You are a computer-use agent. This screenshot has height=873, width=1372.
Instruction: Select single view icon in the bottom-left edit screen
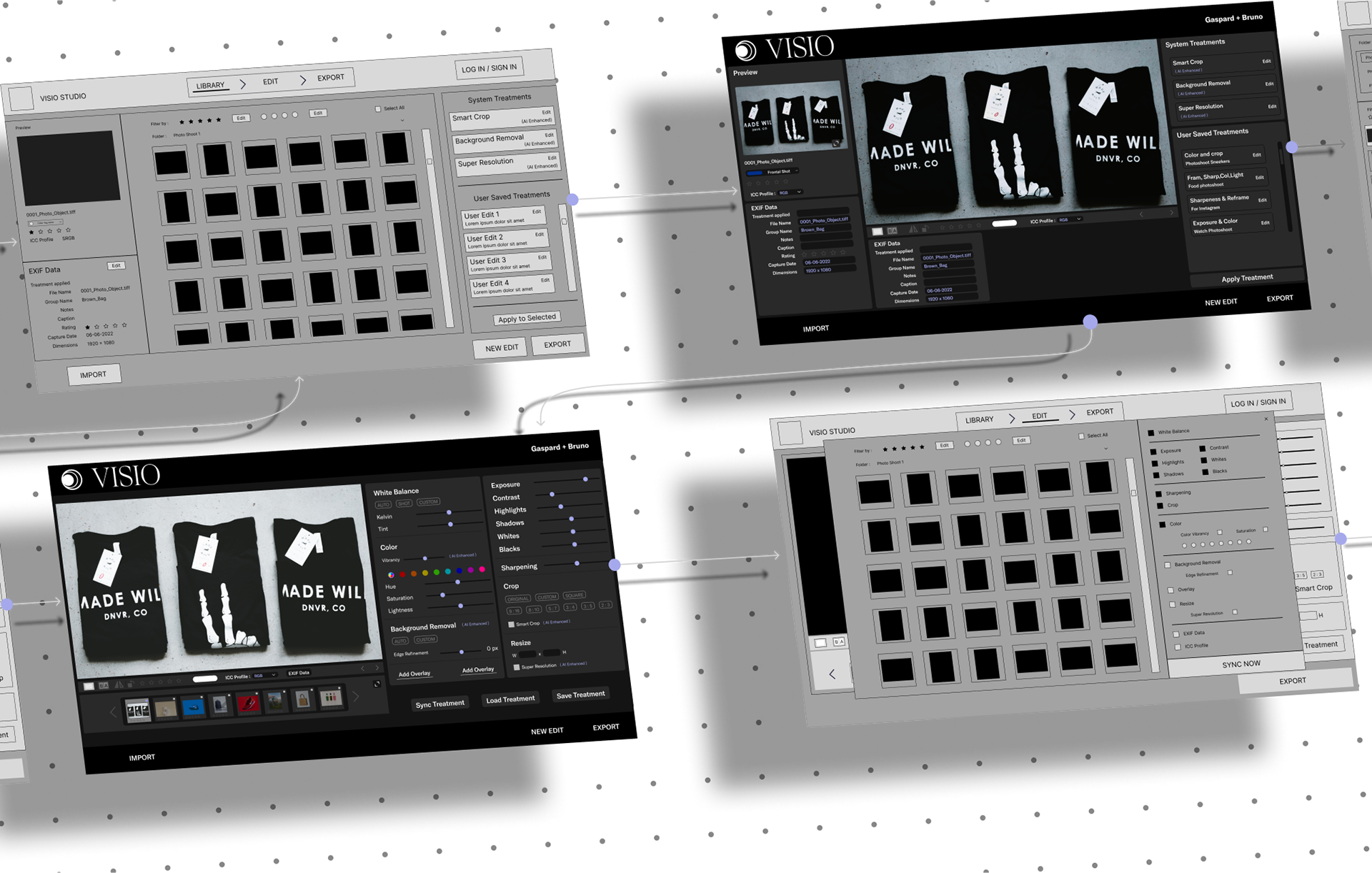click(89, 686)
